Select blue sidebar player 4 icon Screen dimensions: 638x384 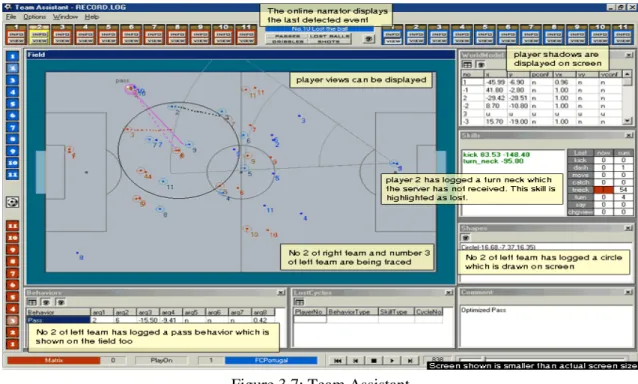coord(12,92)
